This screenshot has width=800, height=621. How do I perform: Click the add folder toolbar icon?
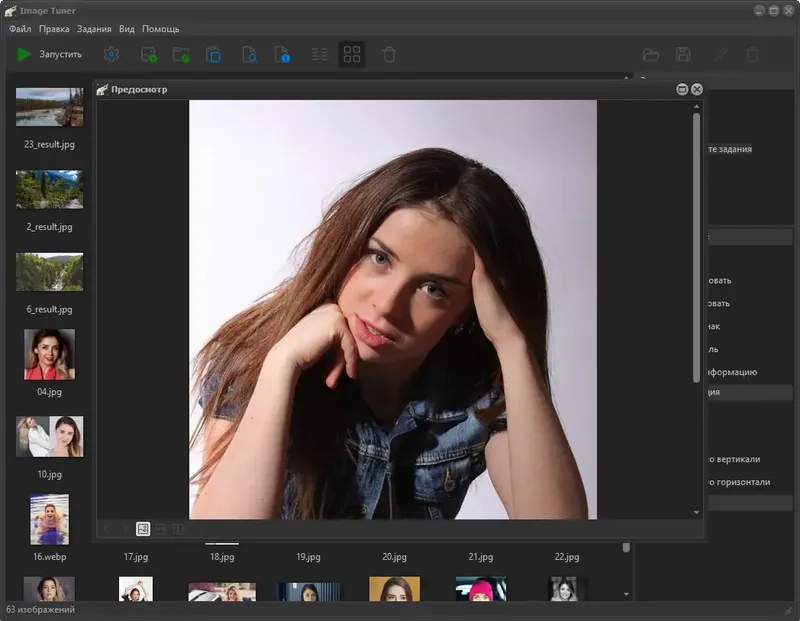pos(181,54)
